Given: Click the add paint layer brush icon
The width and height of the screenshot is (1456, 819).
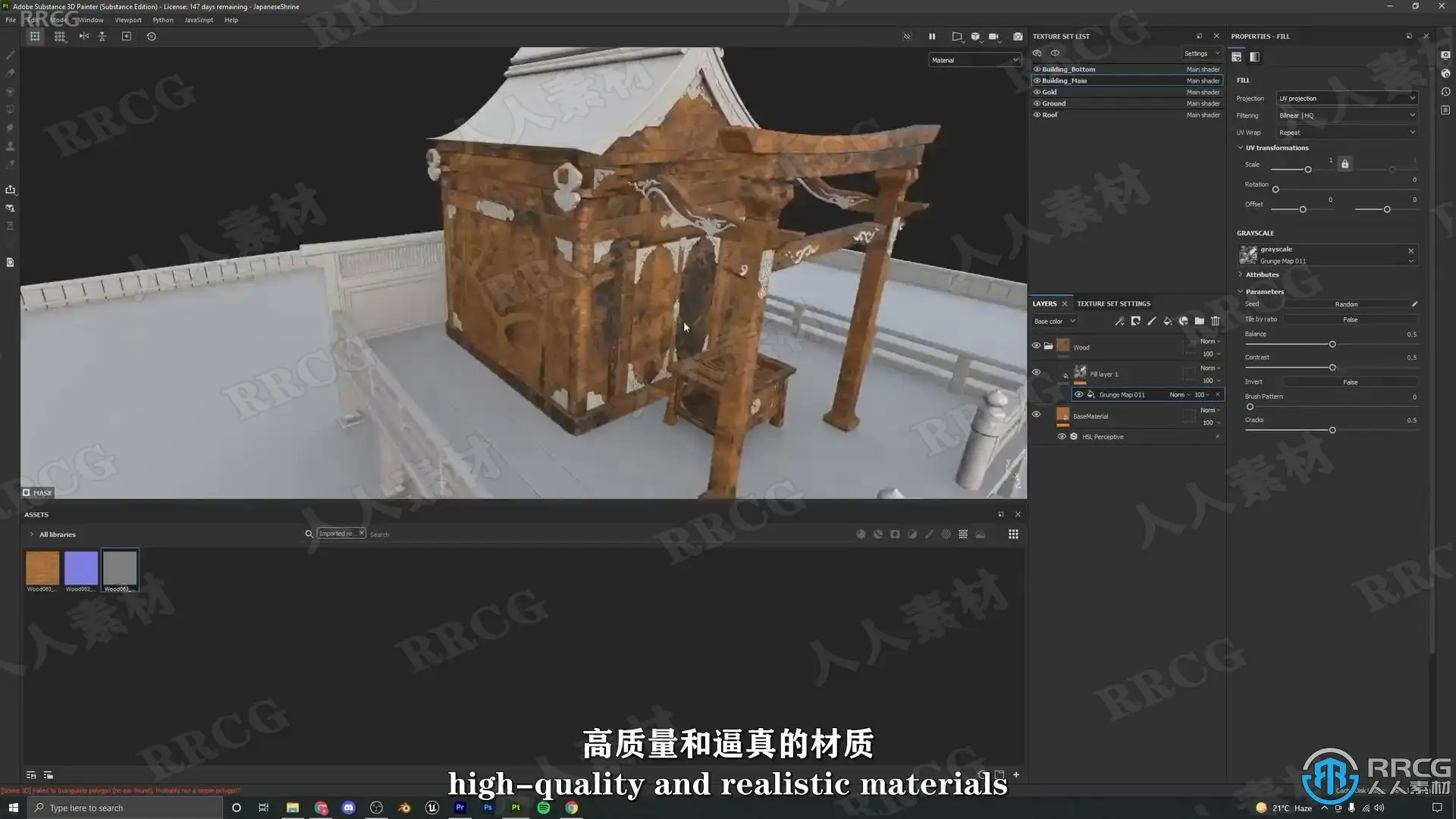Looking at the screenshot, I should pyautogui.click(x=1151, y=322).
